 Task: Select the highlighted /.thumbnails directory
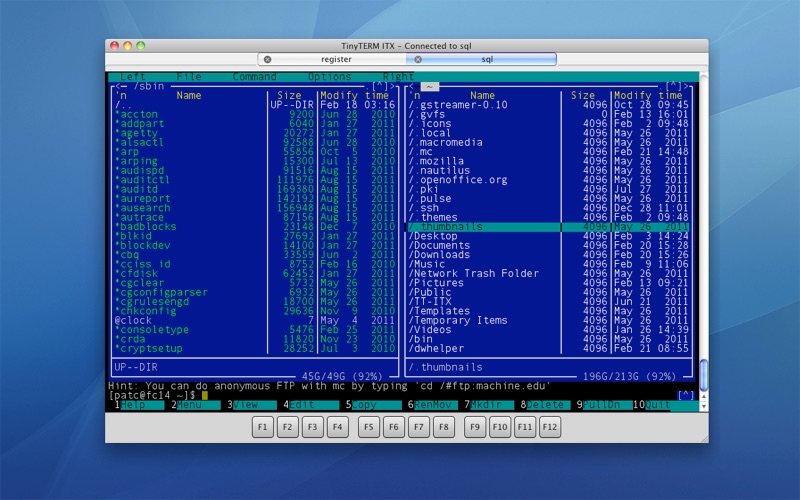[548, 227]
